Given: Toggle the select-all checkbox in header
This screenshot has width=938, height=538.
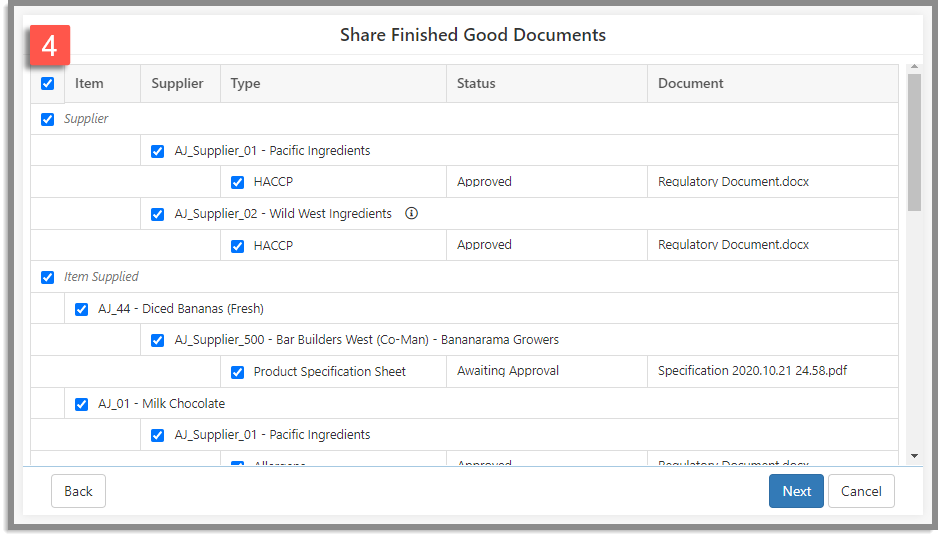Looking at the screenshot, I should point(48,83).
